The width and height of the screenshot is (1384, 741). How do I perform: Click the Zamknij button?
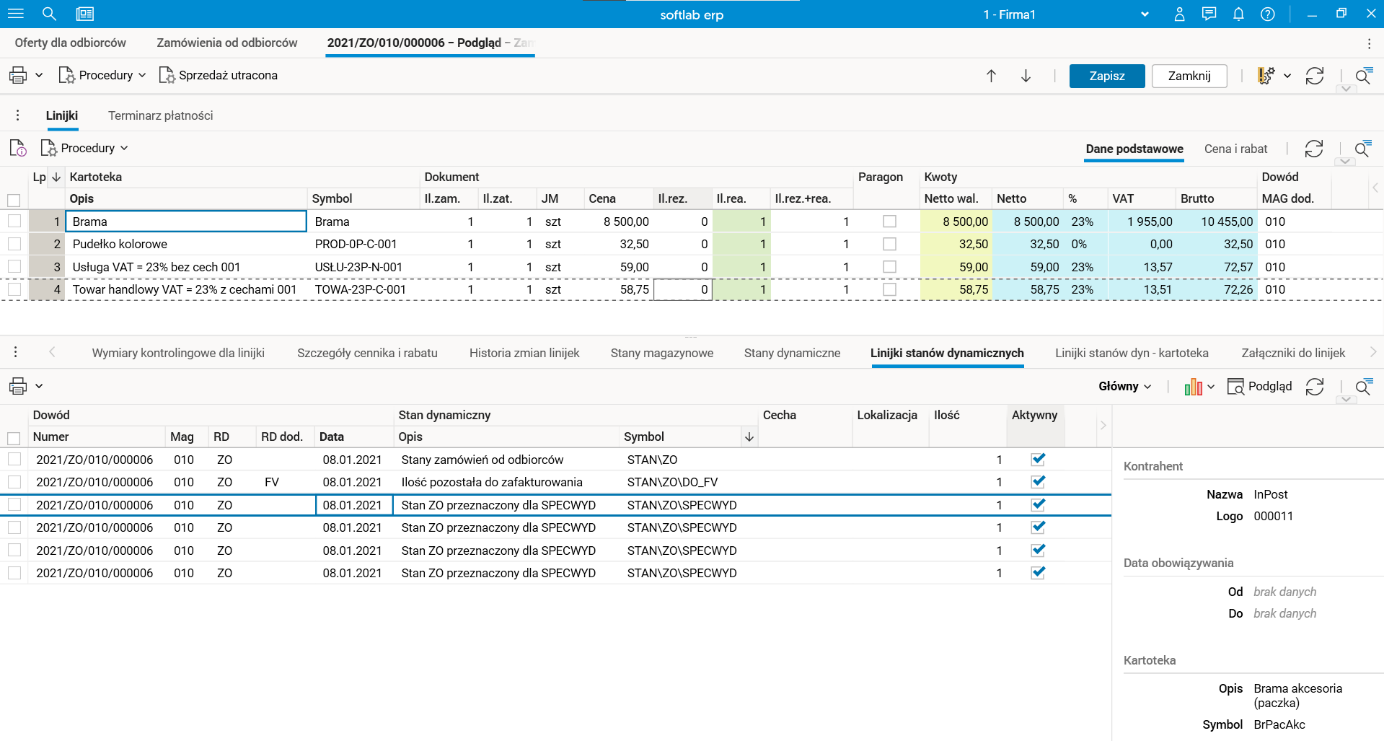click(x=1189, y=76)
